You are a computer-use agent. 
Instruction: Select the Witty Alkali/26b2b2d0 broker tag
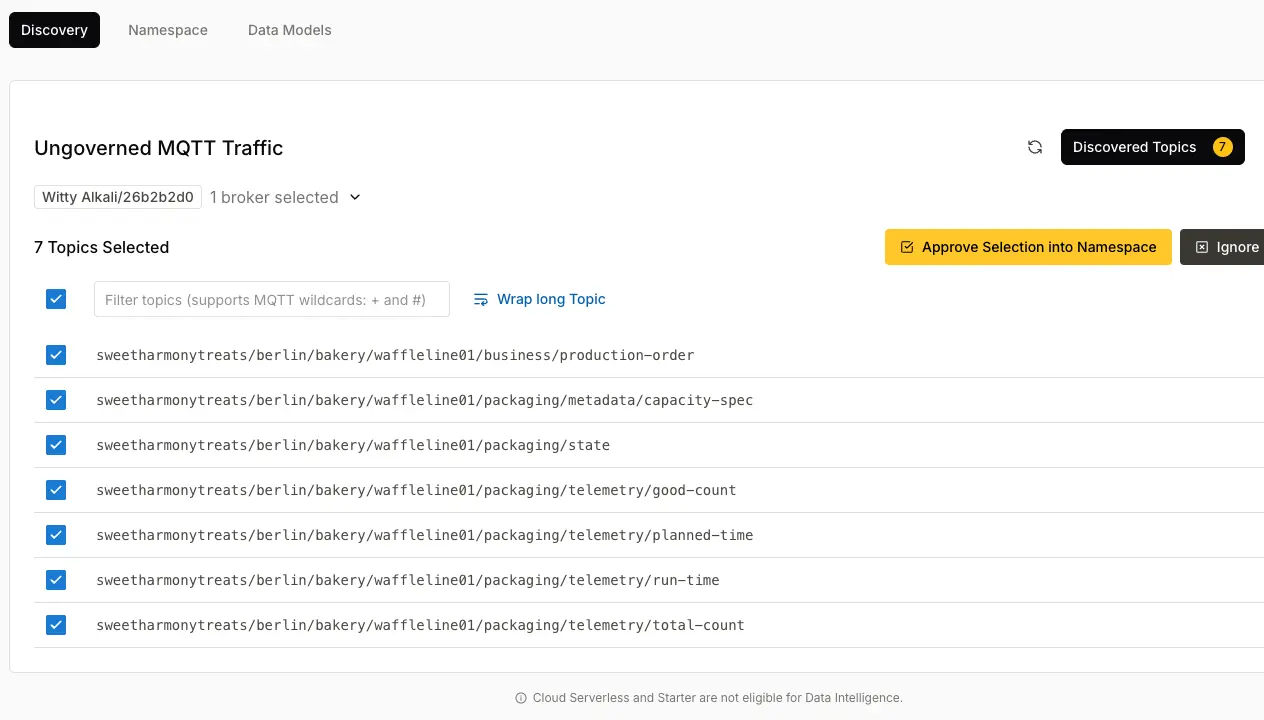coord(118,197)
